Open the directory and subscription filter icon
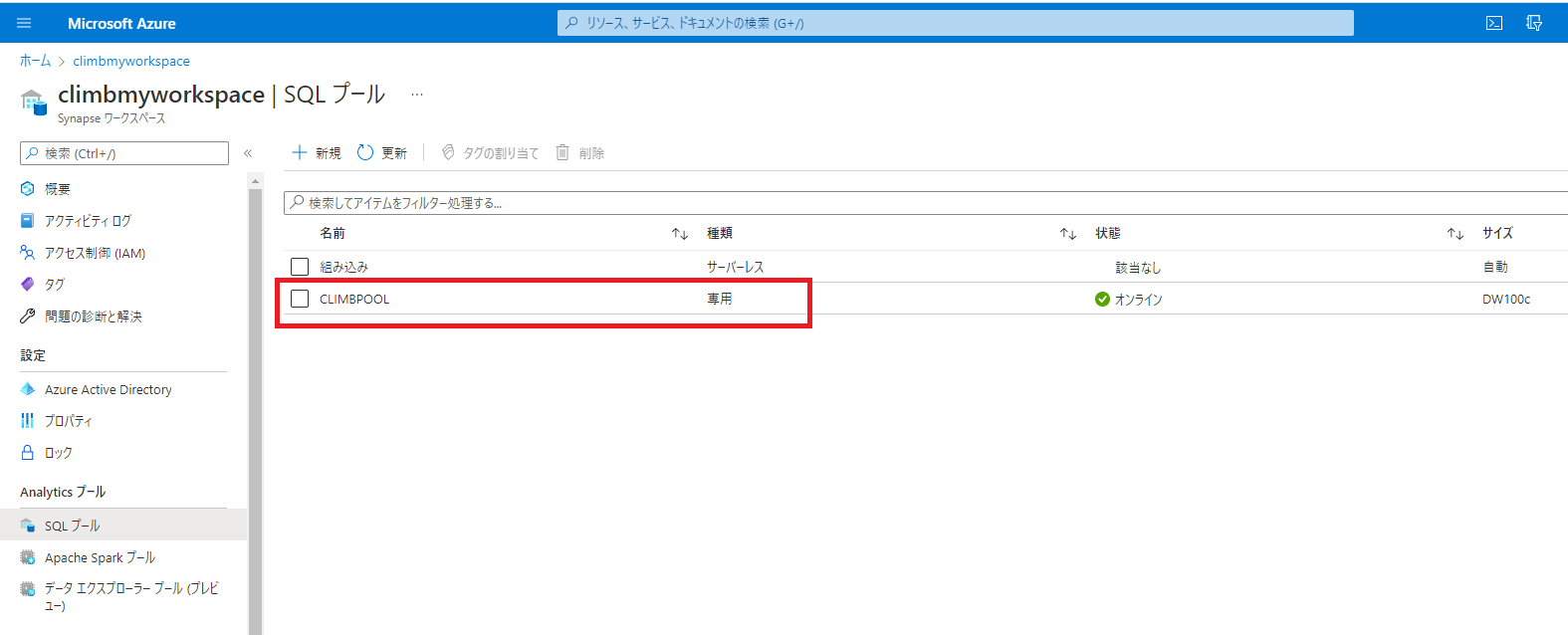The width and height of the screenshot is (1568, 635). pos(1534,23)
